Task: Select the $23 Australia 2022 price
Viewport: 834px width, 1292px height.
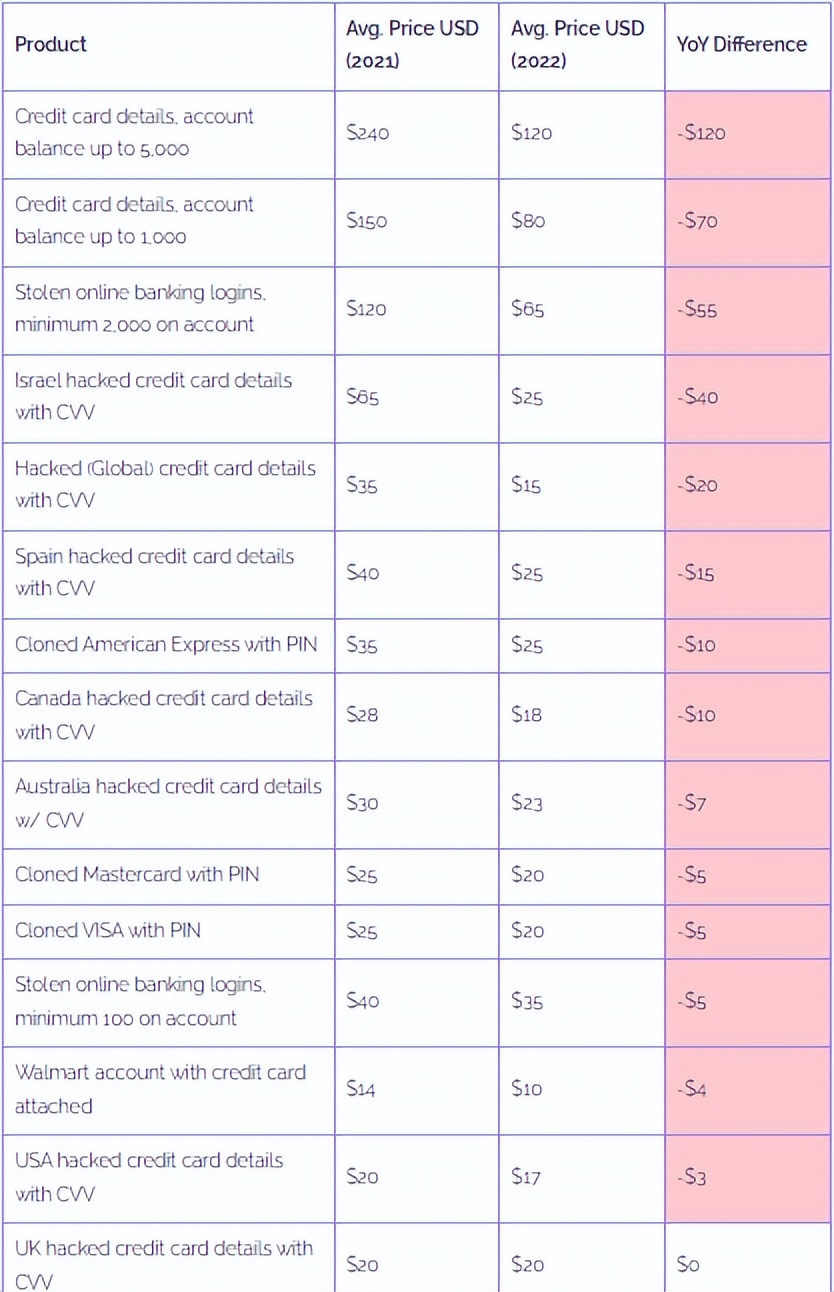Action: click(527, 803)
